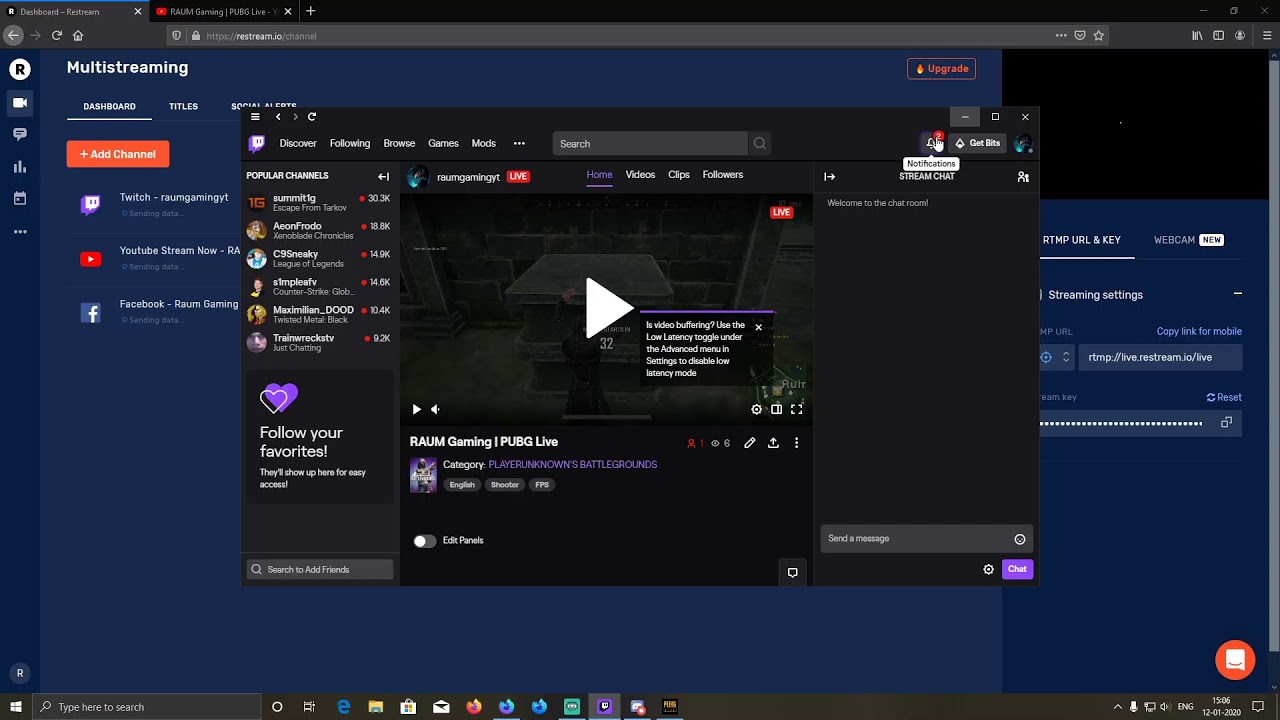The width and height of the screenshot is (1280, 720).
Task: Click Copy link for mobile
Action: point(1199,331)
